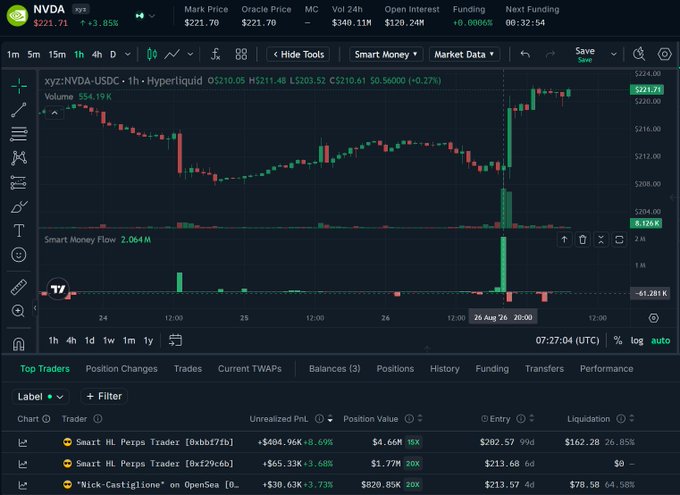This screenshot has width=680, height=495.
Task: Open the forecasting position tool
Action: (19, 183)
